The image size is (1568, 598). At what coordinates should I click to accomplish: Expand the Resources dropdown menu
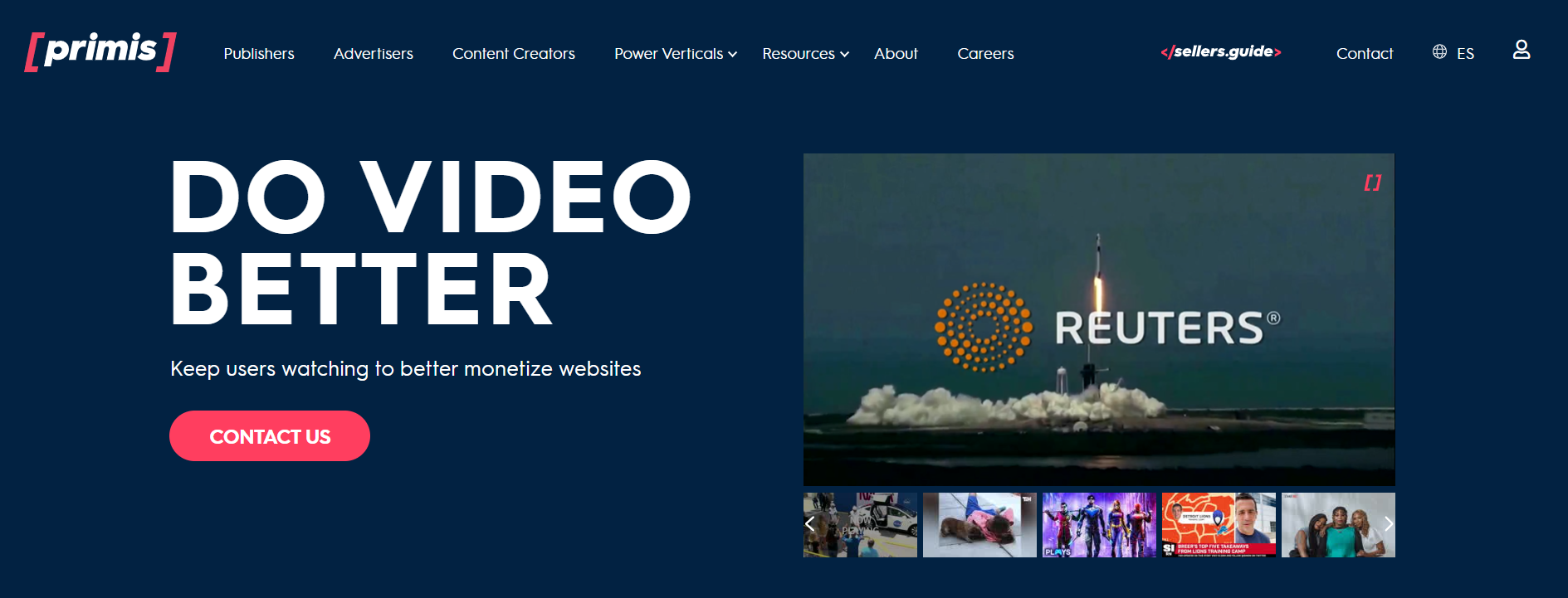coord(805,54)
